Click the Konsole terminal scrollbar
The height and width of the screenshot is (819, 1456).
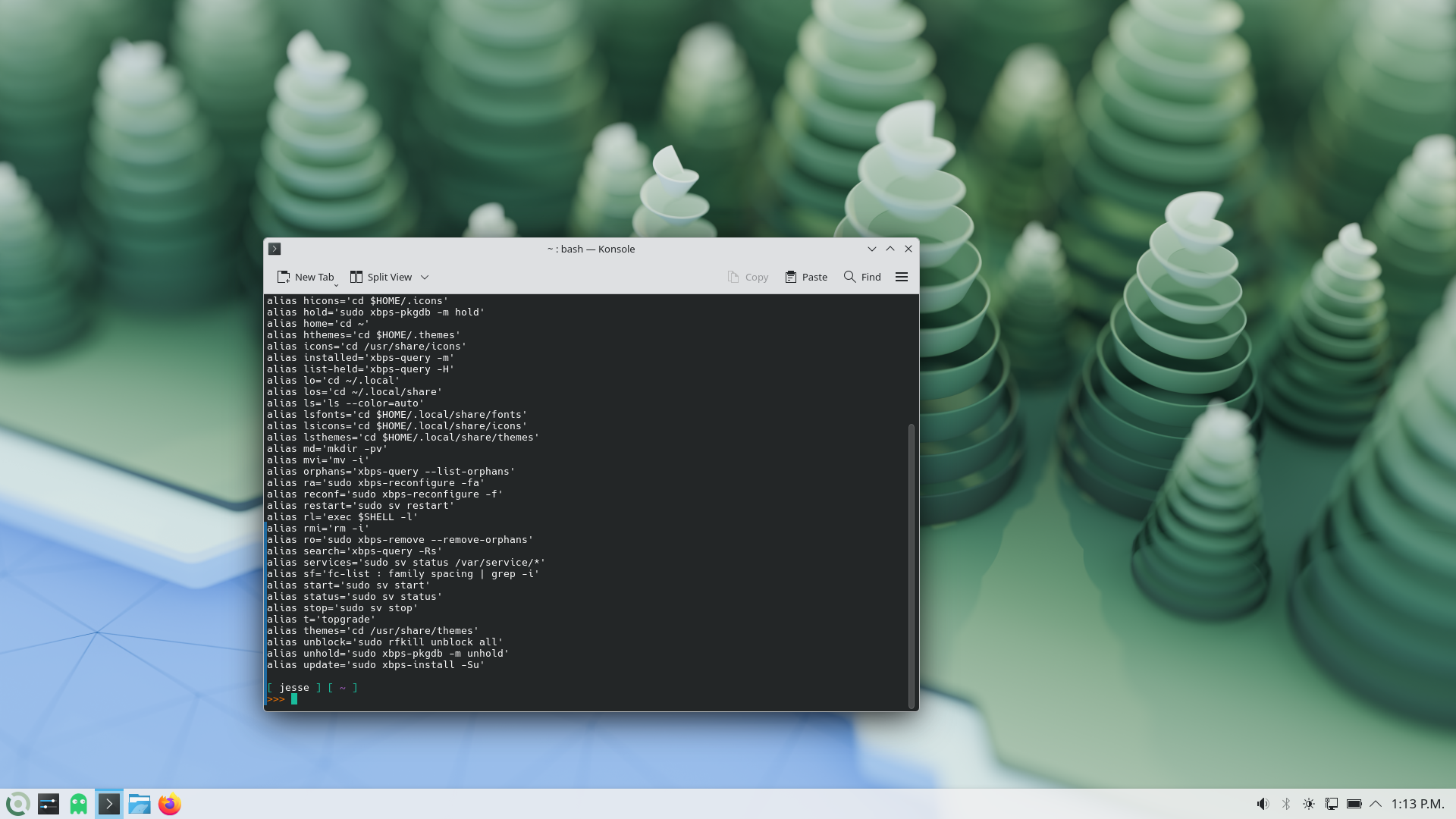coord(911,566)
